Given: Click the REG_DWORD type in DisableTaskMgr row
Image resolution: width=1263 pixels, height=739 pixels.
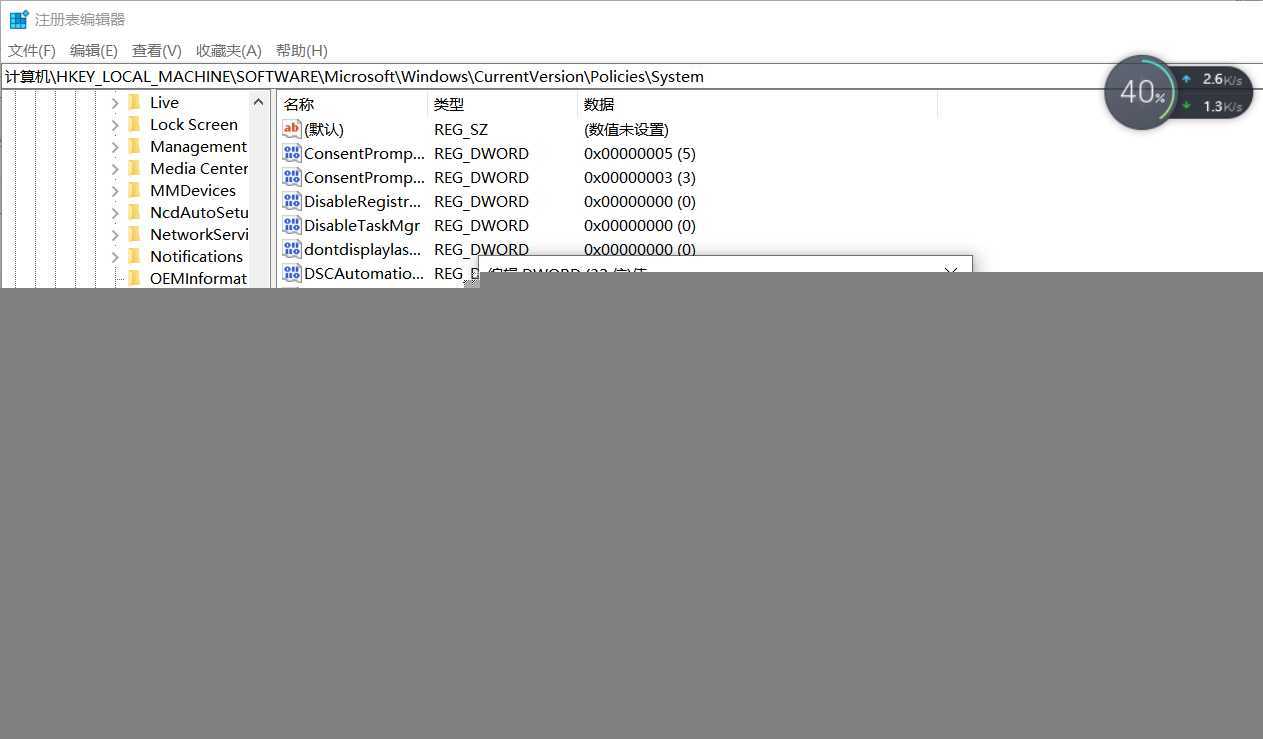Looking at the screenshot, I should click(x=481, y=225).
